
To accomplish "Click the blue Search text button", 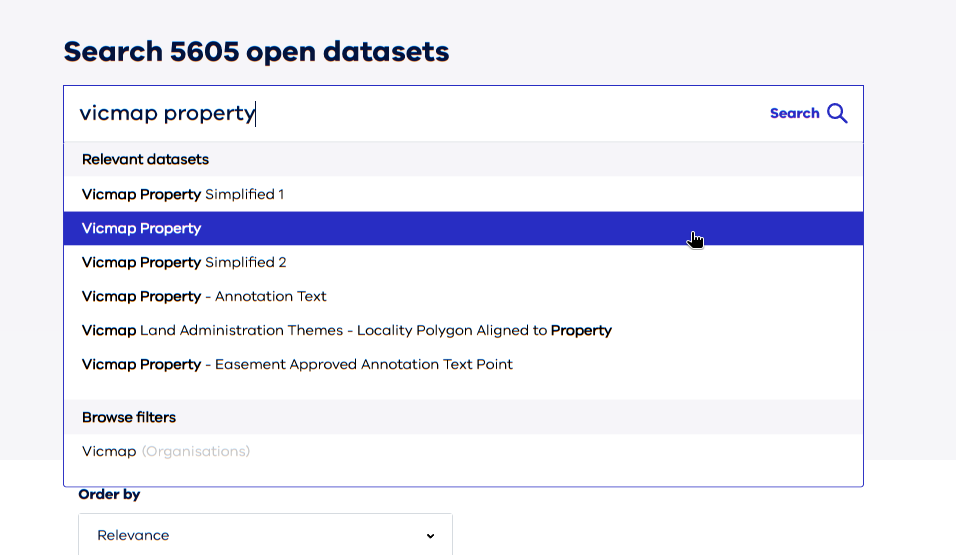I will pyautogui.click(x=794, y=113).
